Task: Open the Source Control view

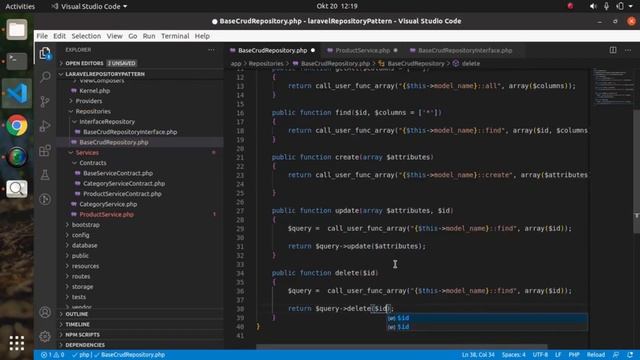Action: coord(45,101)
